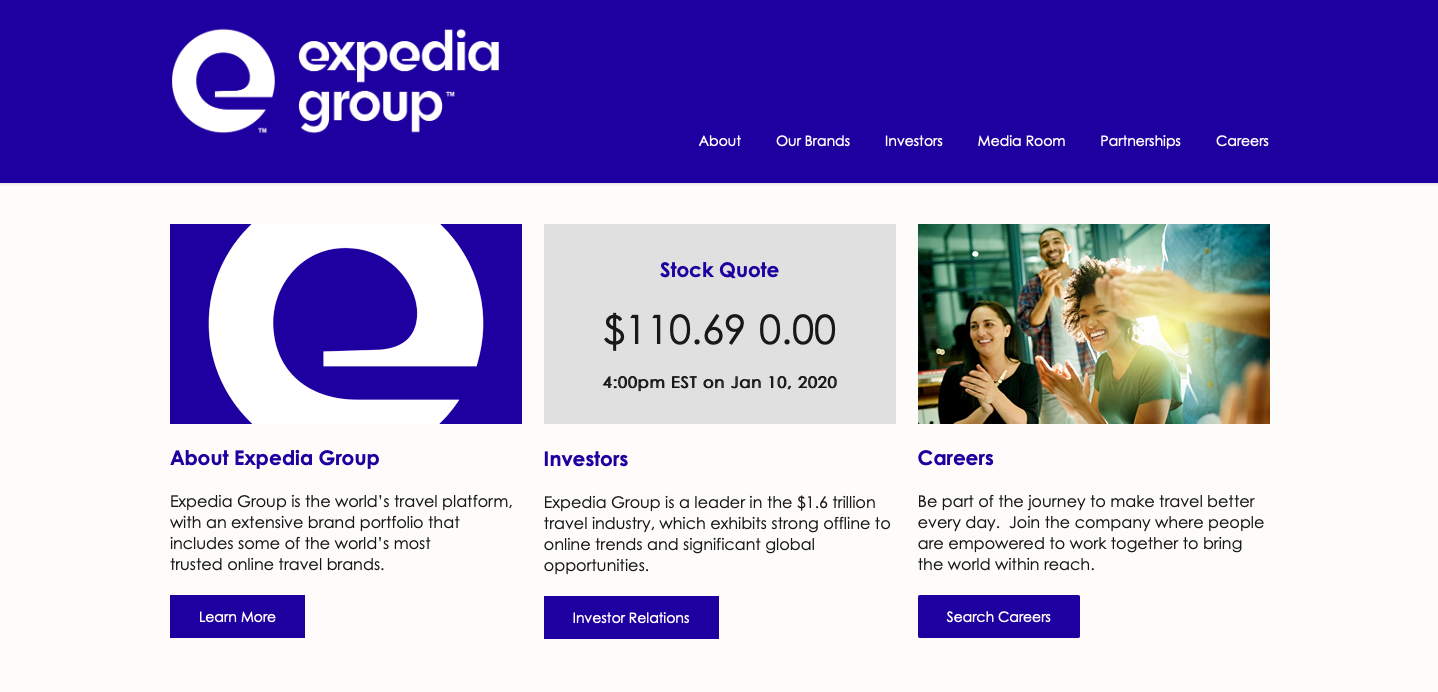The width and height of the screenshot is (1438, 692).
Task: Click the photo of people clapping
Action: [x=1093, y=324]
